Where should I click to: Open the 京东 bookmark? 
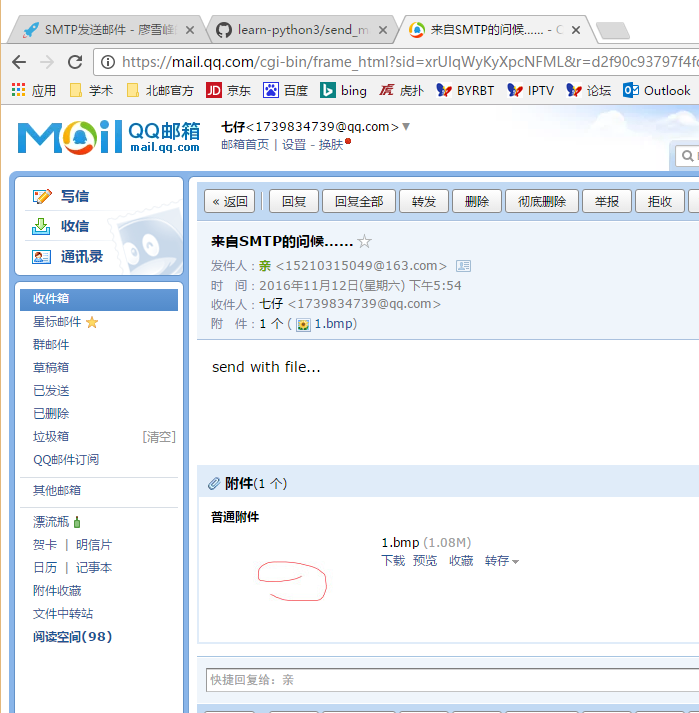pyautogui.click(x=228, y=90)
